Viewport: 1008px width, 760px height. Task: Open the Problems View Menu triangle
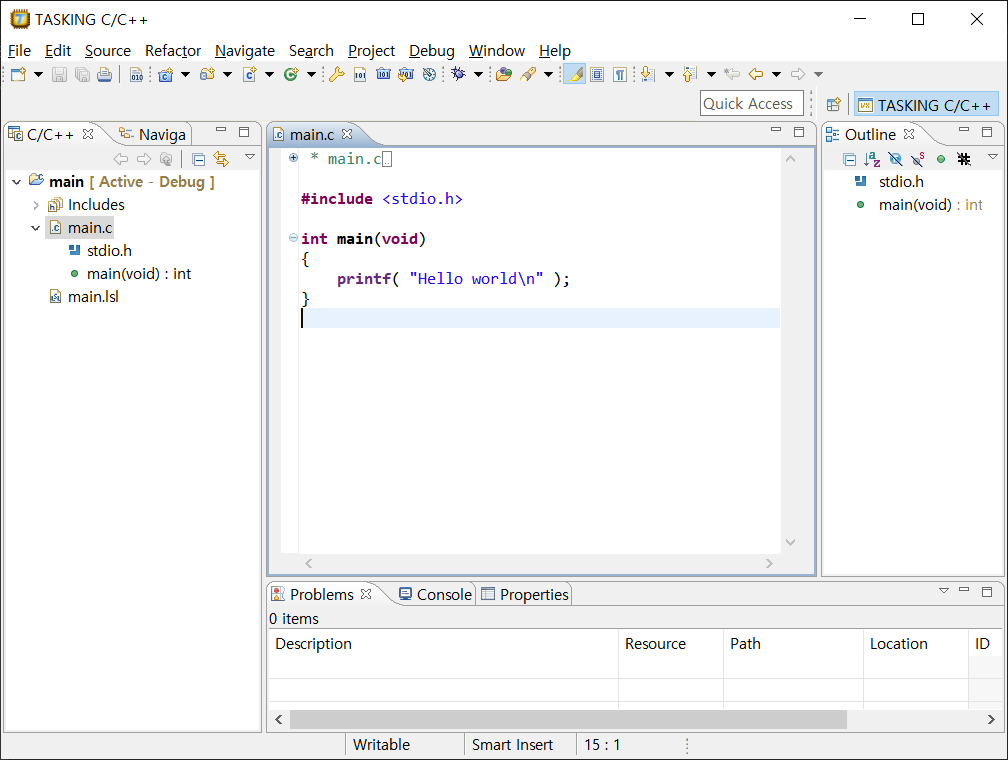[x=944, y=590]
